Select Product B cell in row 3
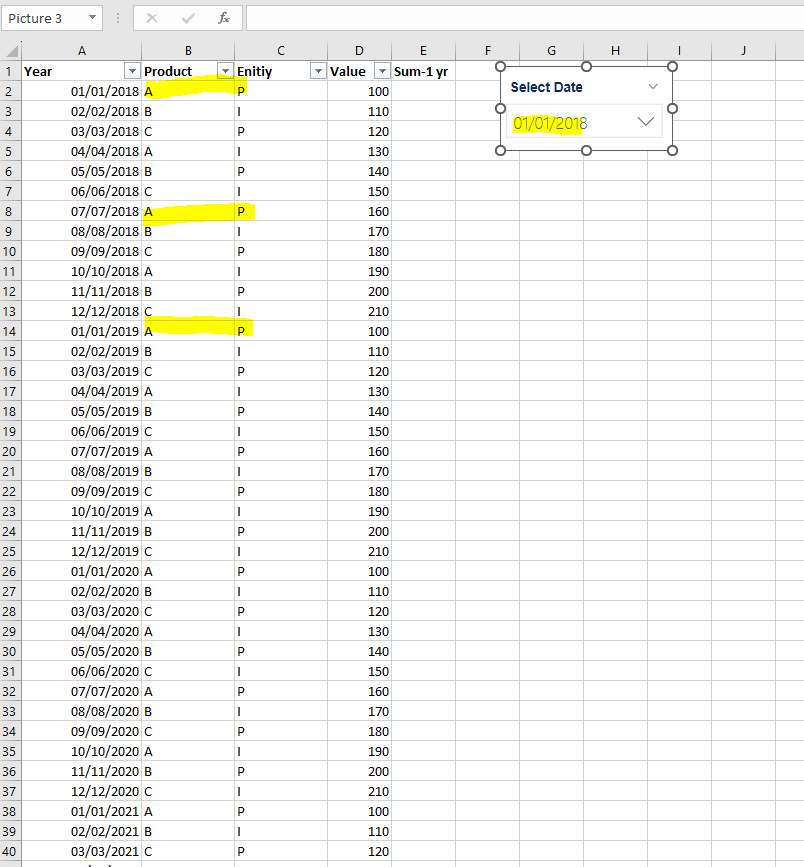Screen dimensions: 804x867 (x=188, y=111)
